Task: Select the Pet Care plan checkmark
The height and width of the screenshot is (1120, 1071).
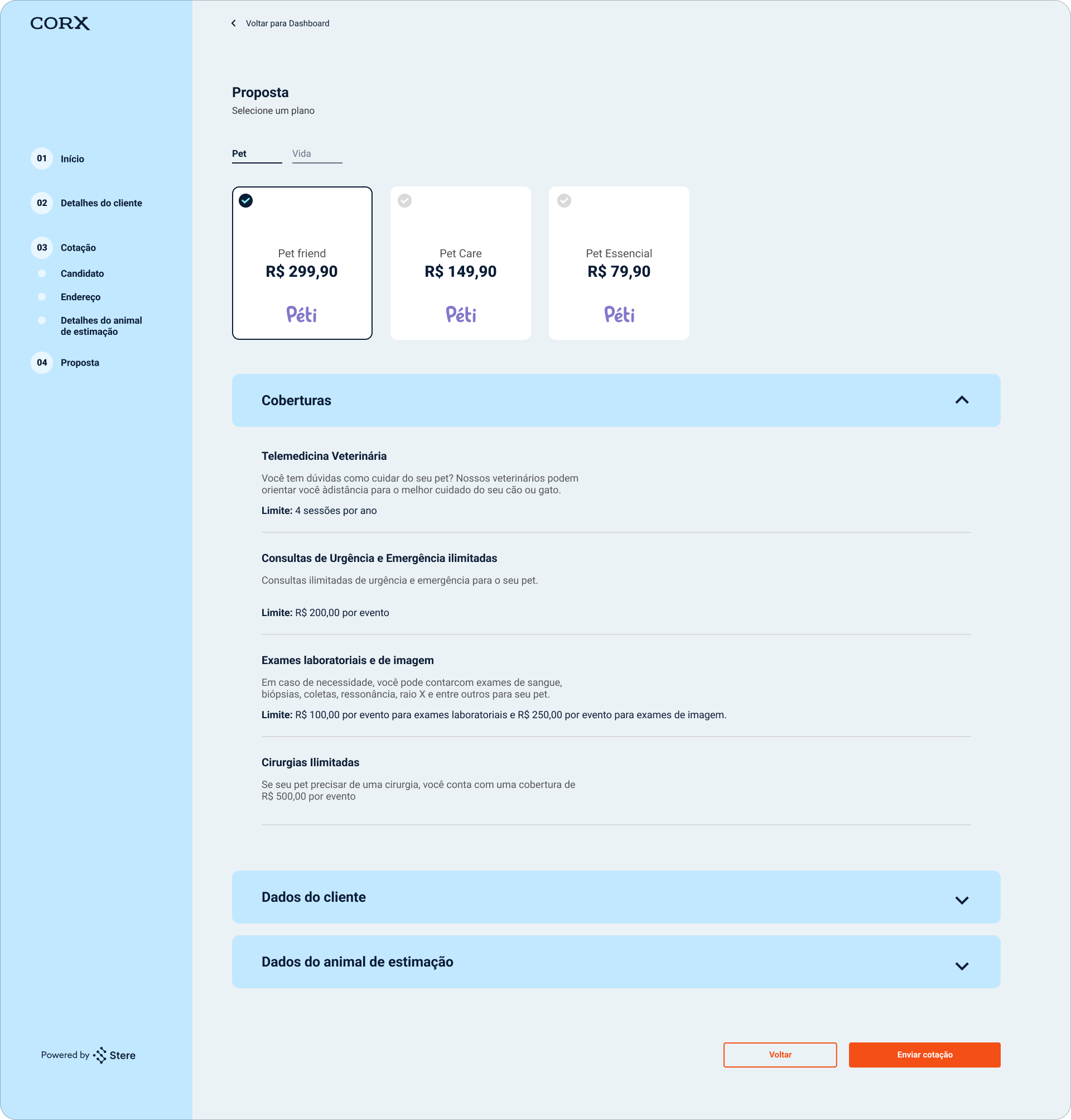Action: coord(405,200)
